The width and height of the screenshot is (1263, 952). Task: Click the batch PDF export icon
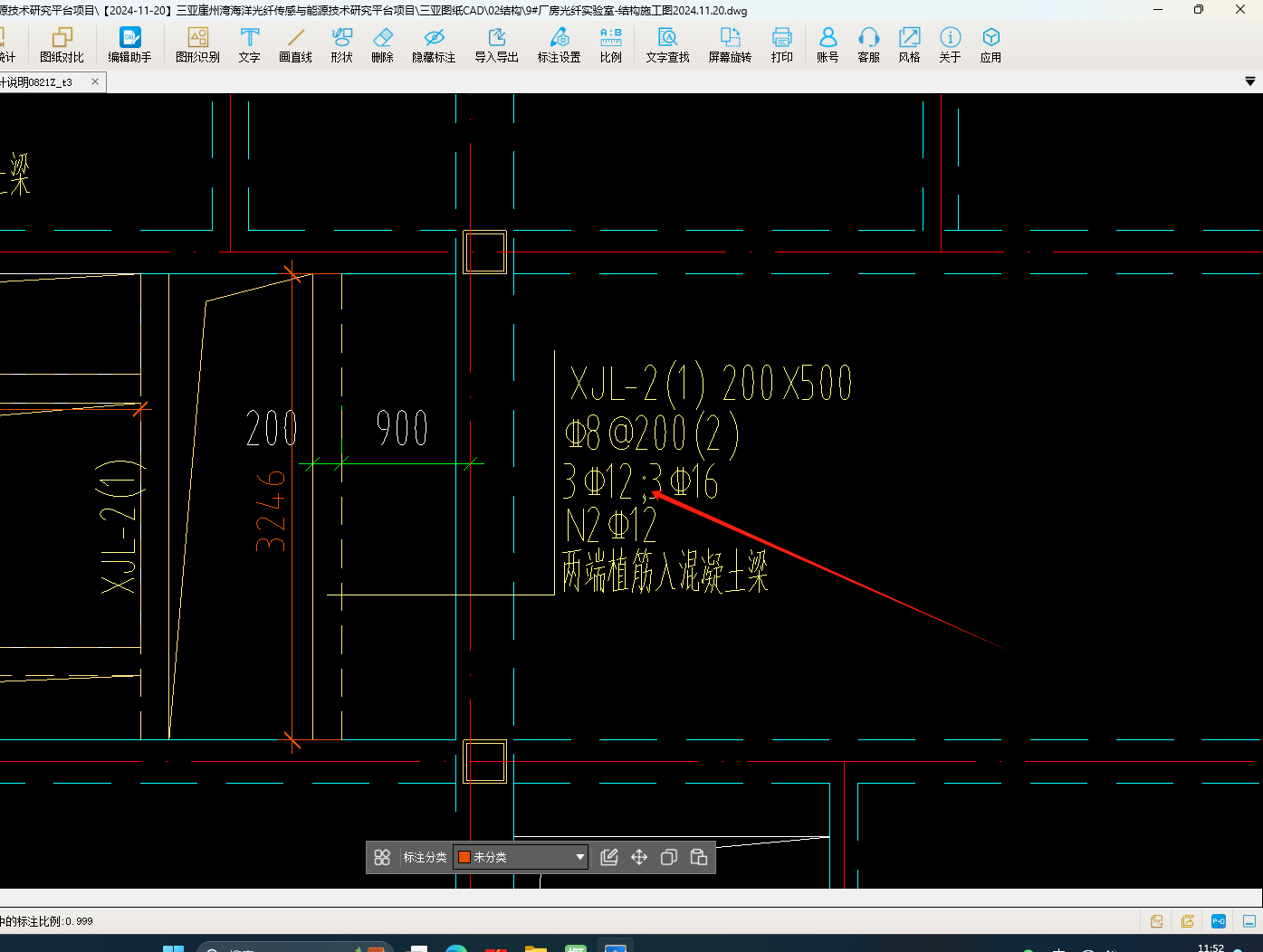tap(1188, 921)
